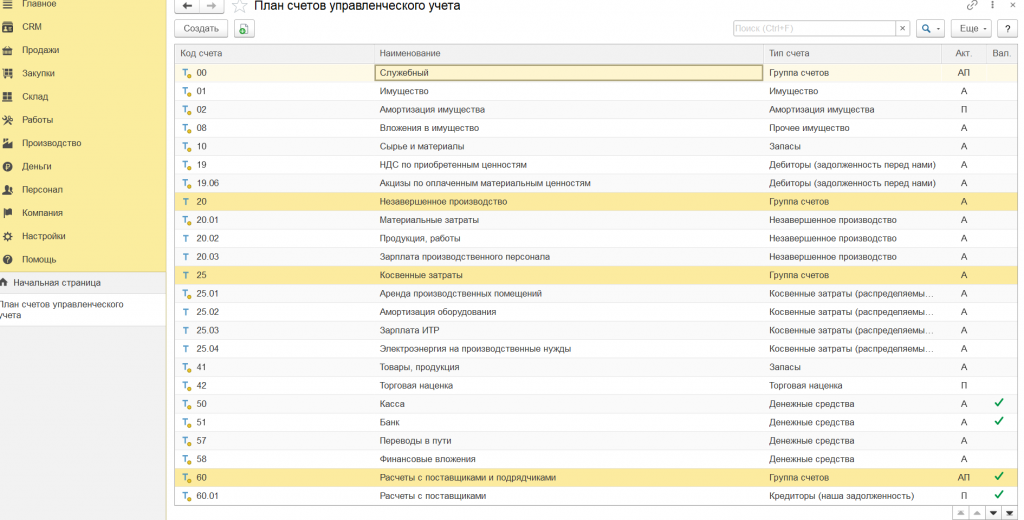
Task: Open the Еще dropdown menu
Action: pyautogui.click(x=972, y=29)
